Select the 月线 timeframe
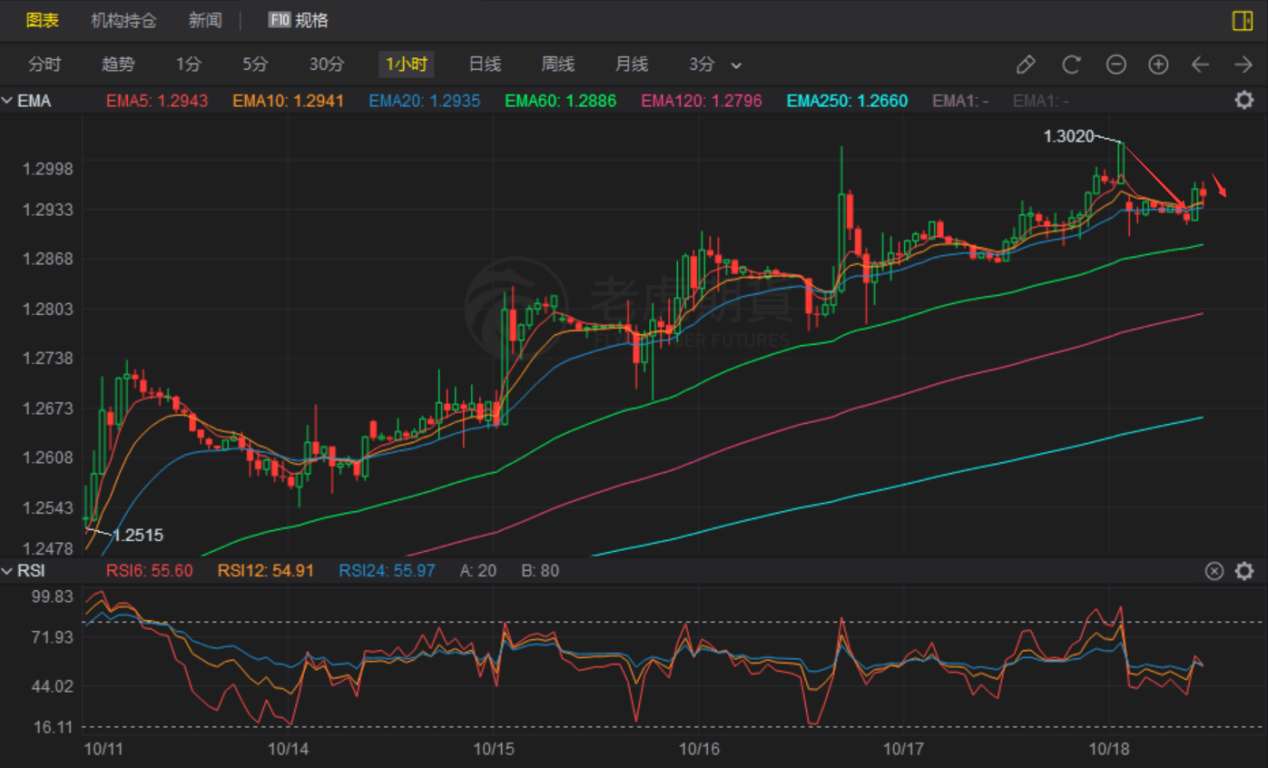1268x768 pixels. click(x=631, y=64)
